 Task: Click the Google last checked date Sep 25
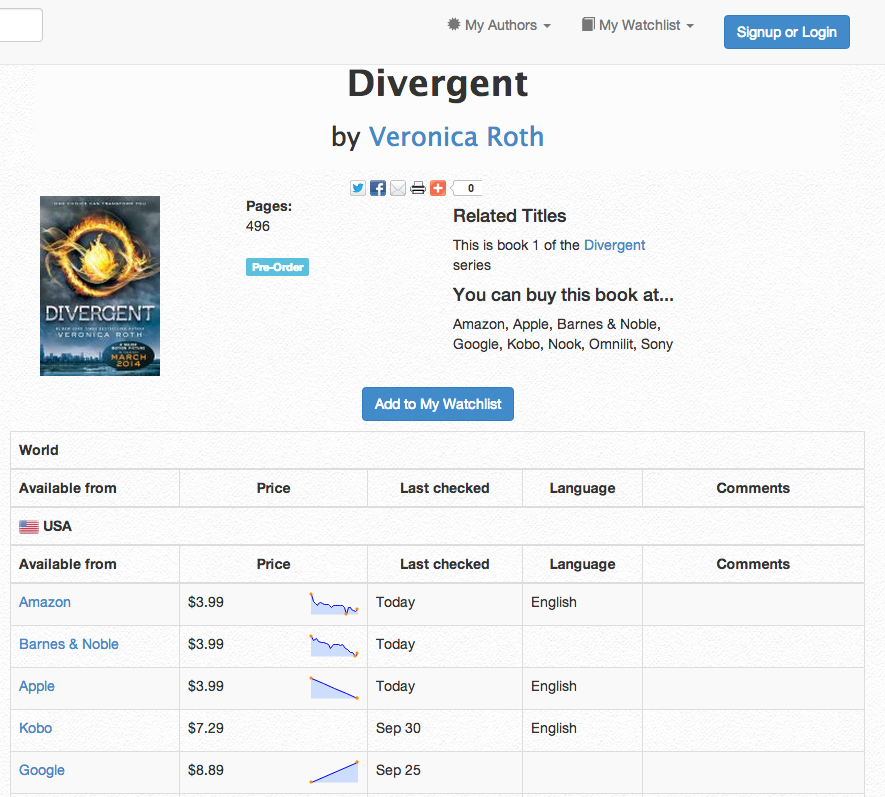click(x=398, y=770)
